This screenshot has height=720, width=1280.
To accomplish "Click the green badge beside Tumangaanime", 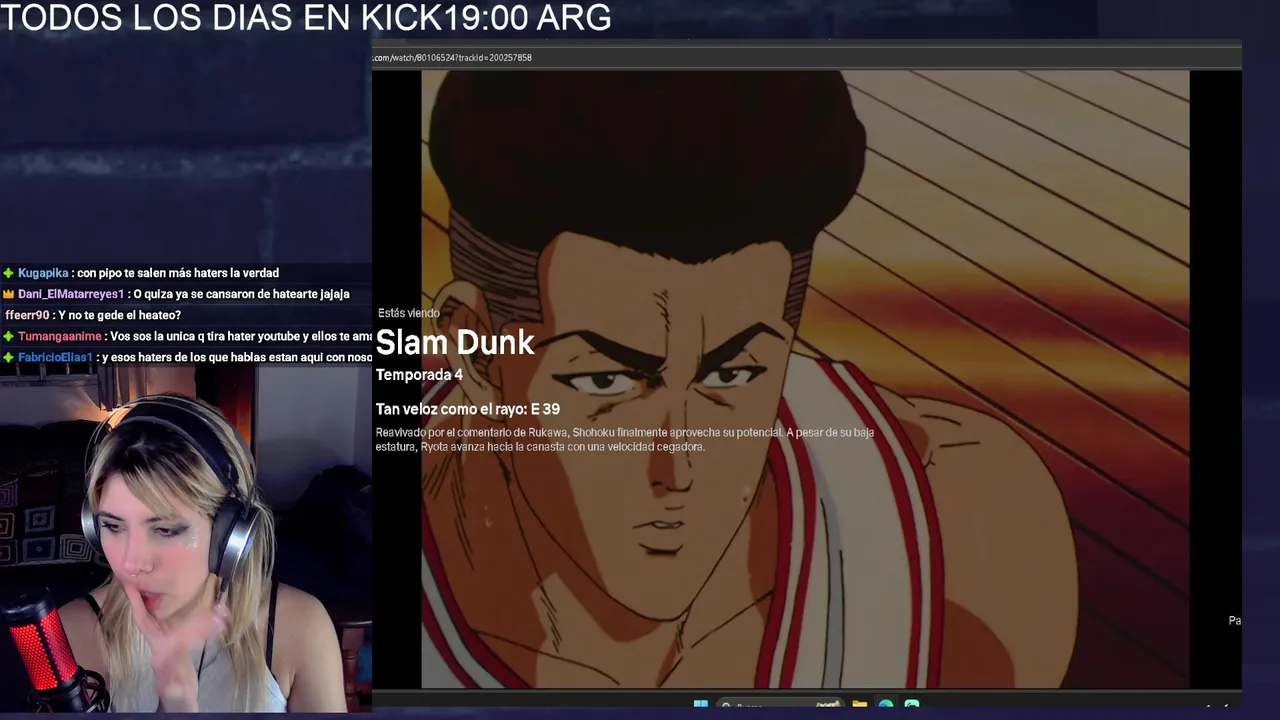I will click(8, 336).
